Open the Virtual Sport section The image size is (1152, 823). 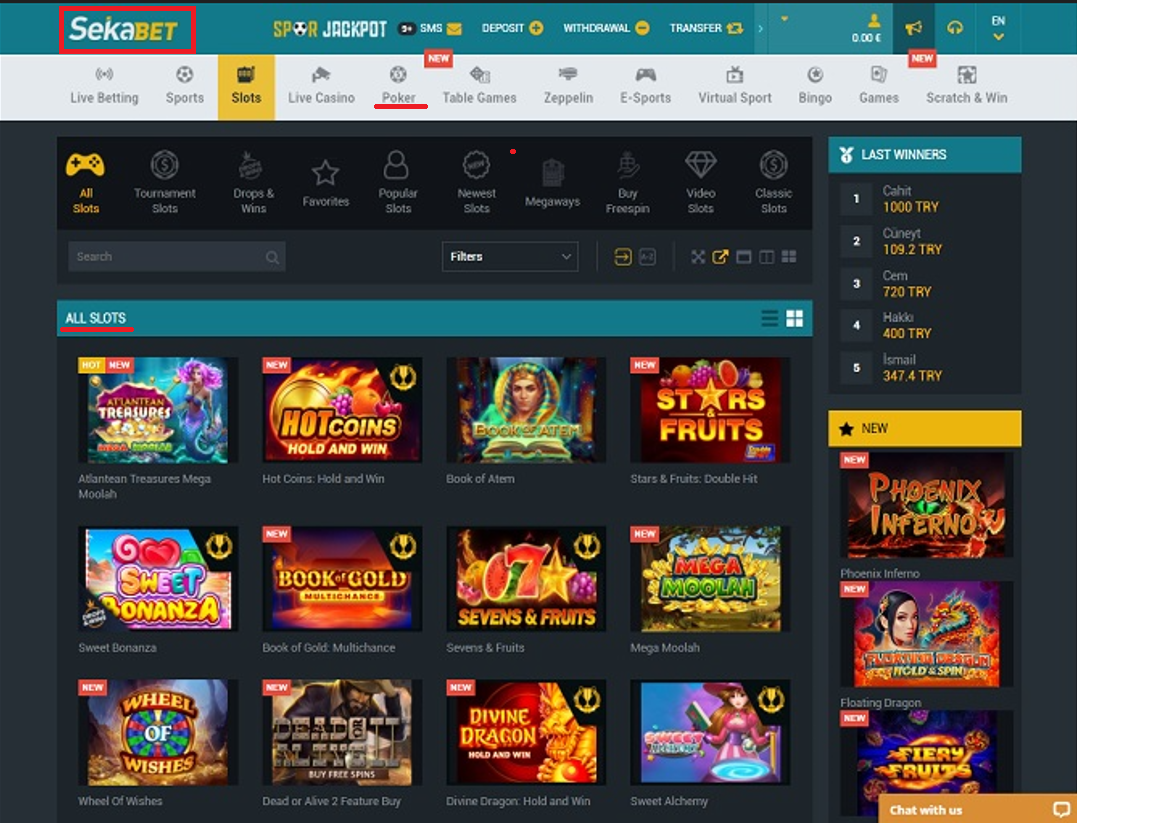[735, 87]
